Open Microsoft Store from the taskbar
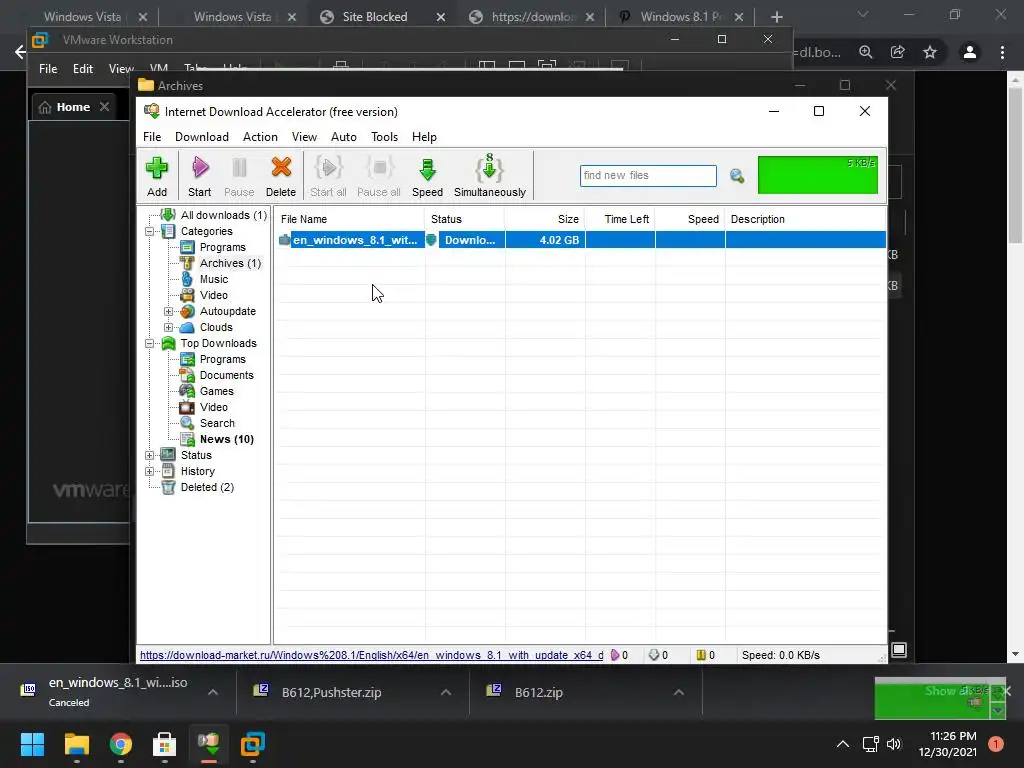This screenshot has width=1024, height=768. click(x=165, y=744)
